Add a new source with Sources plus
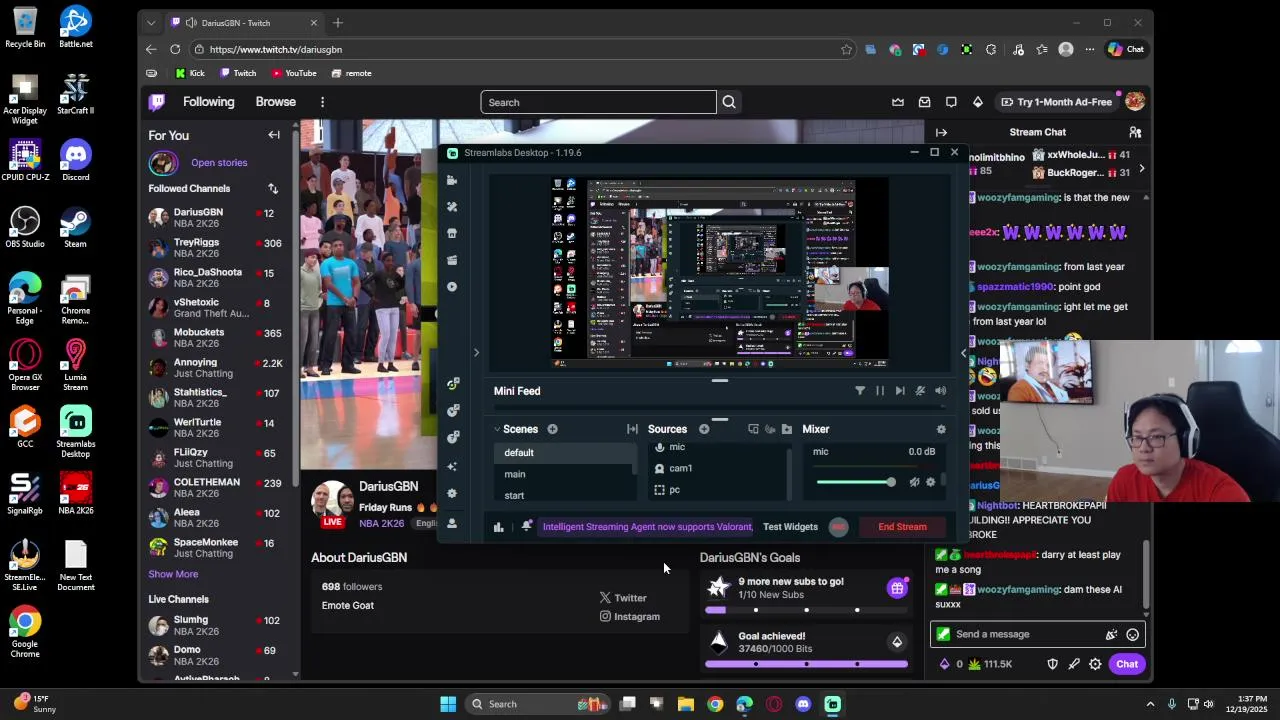The width and height of the screenshot is (1280, 720). coord(704,429)
